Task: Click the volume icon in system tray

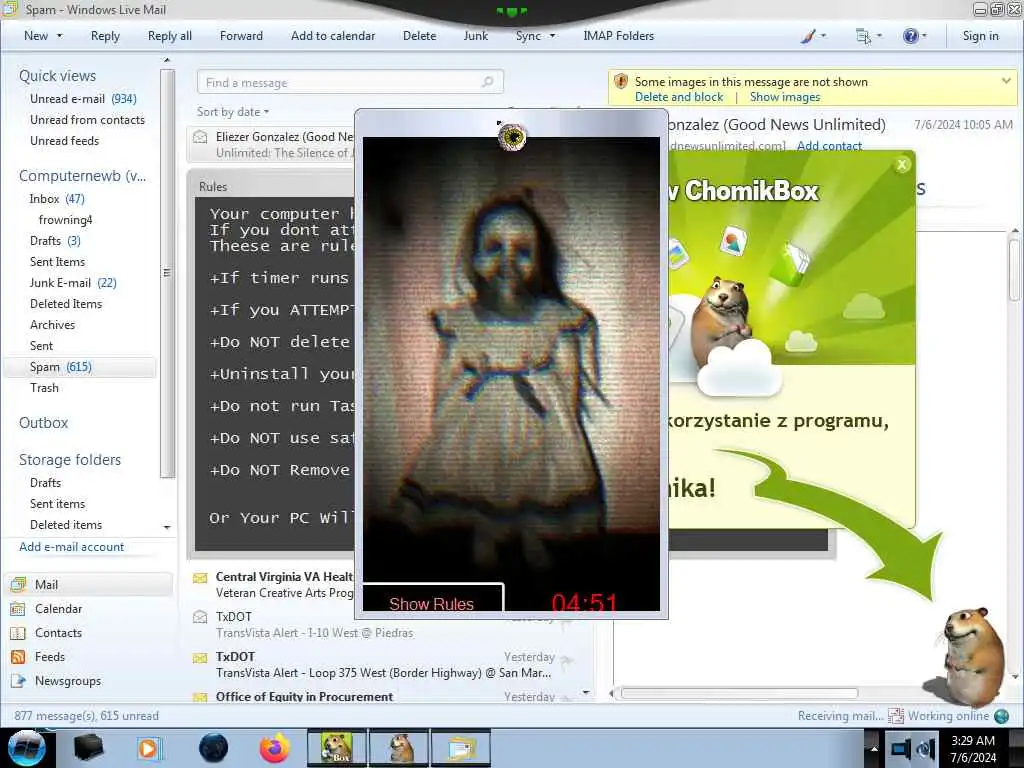Action: tap(925, 748)
